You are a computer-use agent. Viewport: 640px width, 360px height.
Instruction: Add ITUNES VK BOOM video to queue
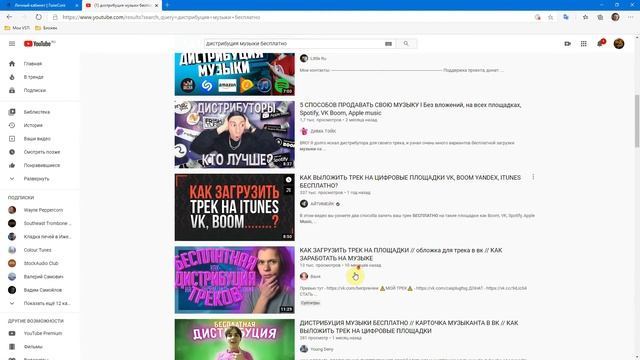click(288, 190)
